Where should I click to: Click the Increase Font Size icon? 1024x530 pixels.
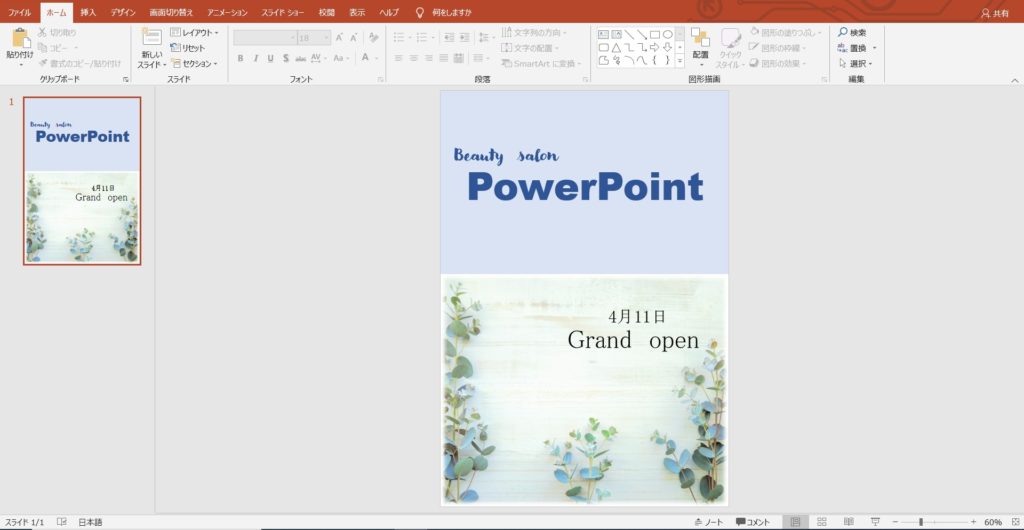click(x=340, y=38)
